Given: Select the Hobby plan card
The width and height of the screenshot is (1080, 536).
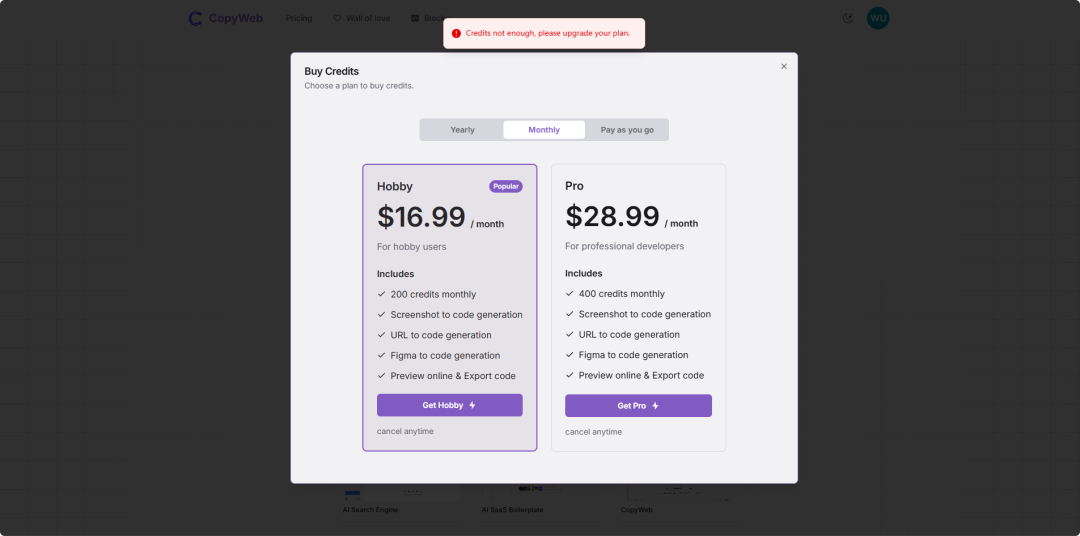Looking at the screenshot, I should click(x=450, y=307).
